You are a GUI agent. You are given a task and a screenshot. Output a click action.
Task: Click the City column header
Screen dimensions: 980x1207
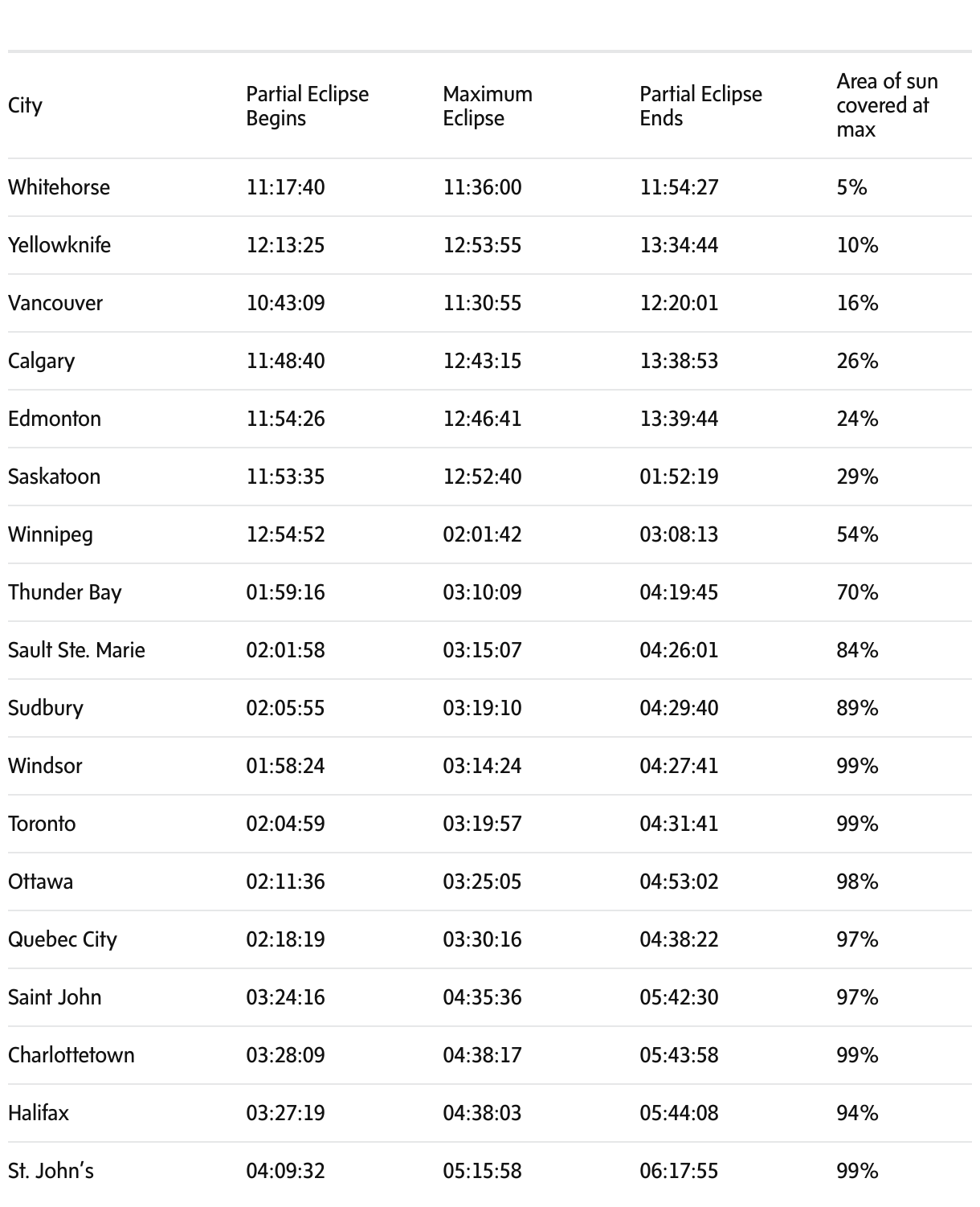(x=25, y=105)
